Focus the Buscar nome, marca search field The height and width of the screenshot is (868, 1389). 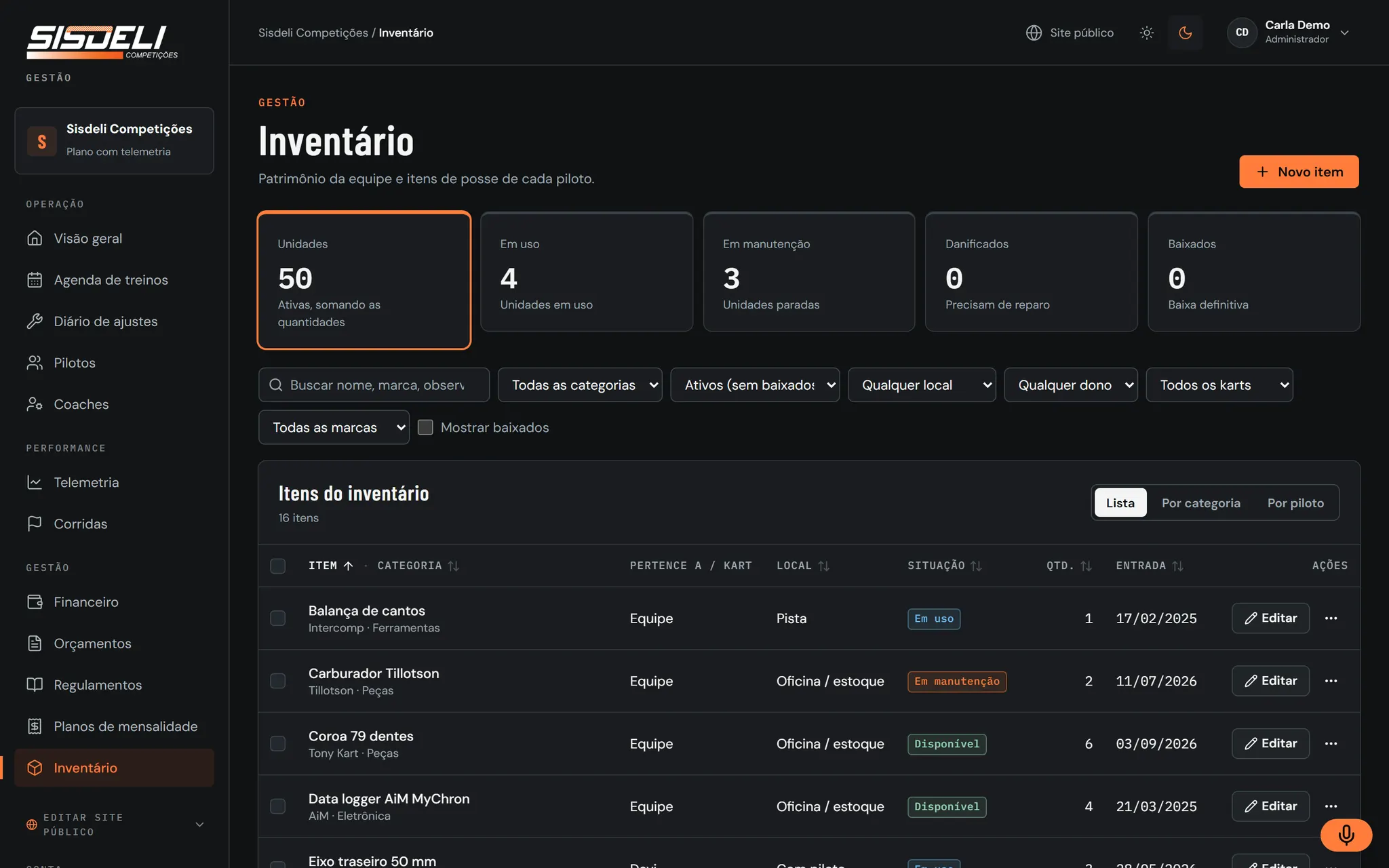click(374, 385)
